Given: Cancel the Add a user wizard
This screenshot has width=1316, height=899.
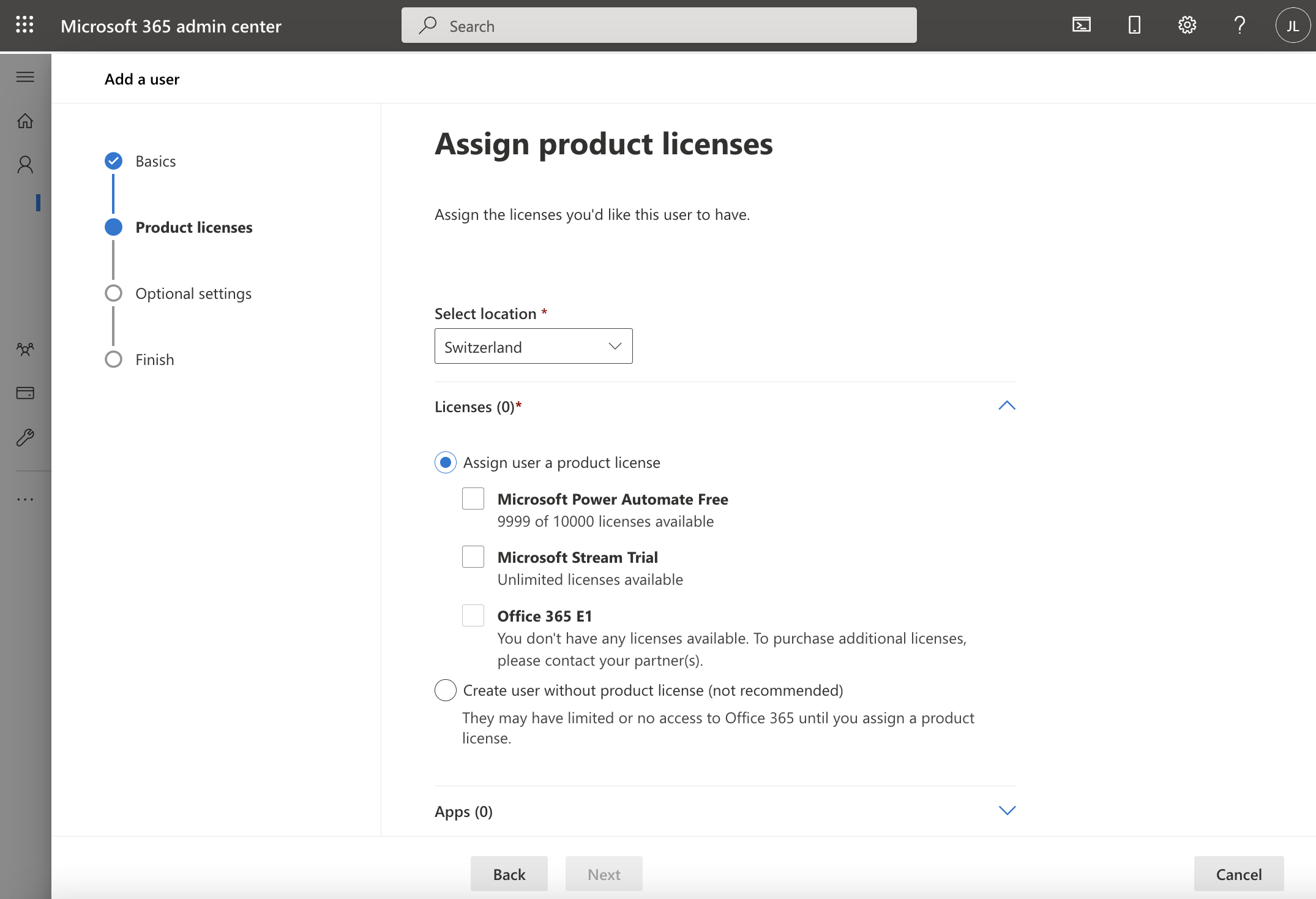Looking at the screenshot, I should (x=1239, y=874).
